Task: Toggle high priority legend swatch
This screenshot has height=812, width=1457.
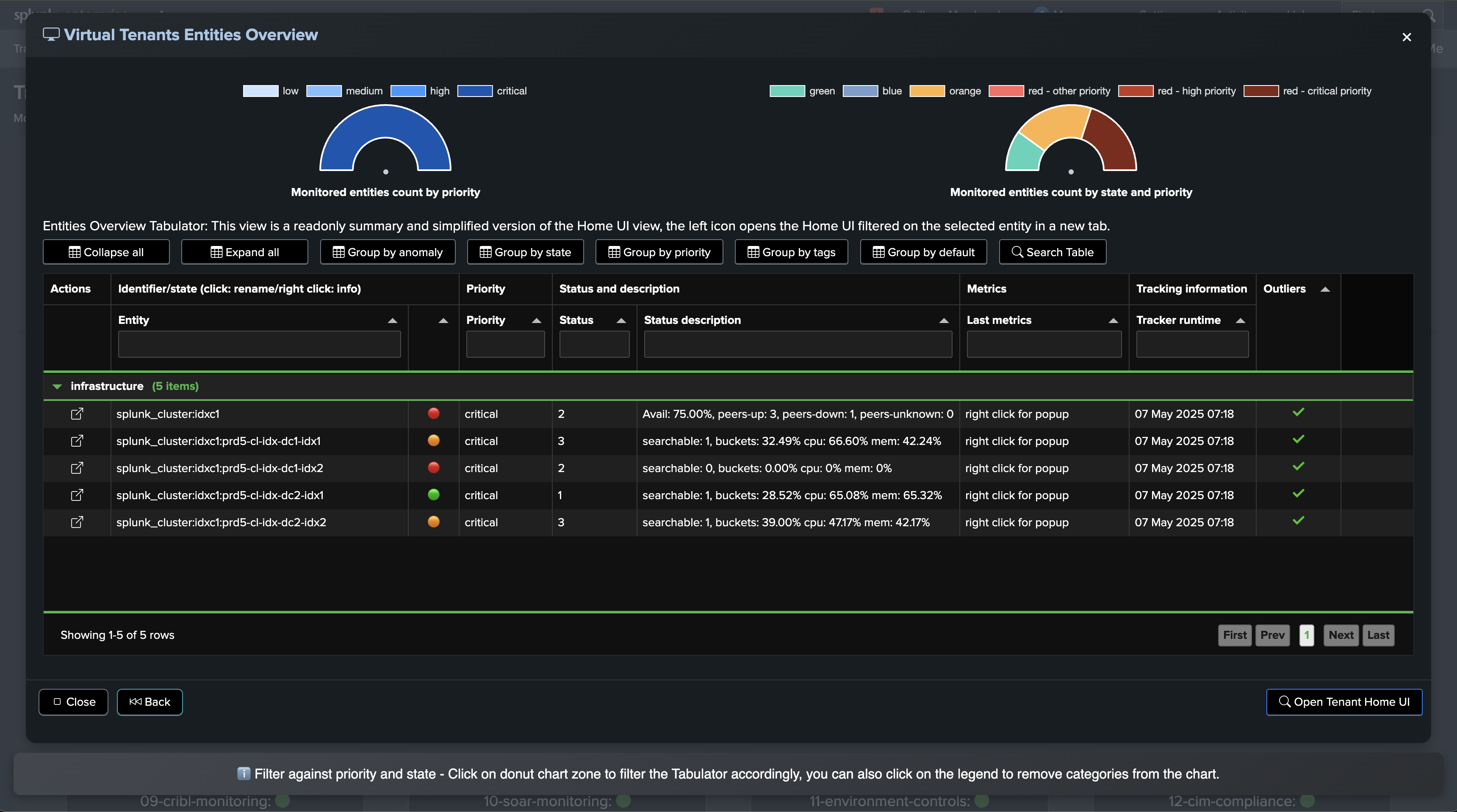Action: (408, 91)
